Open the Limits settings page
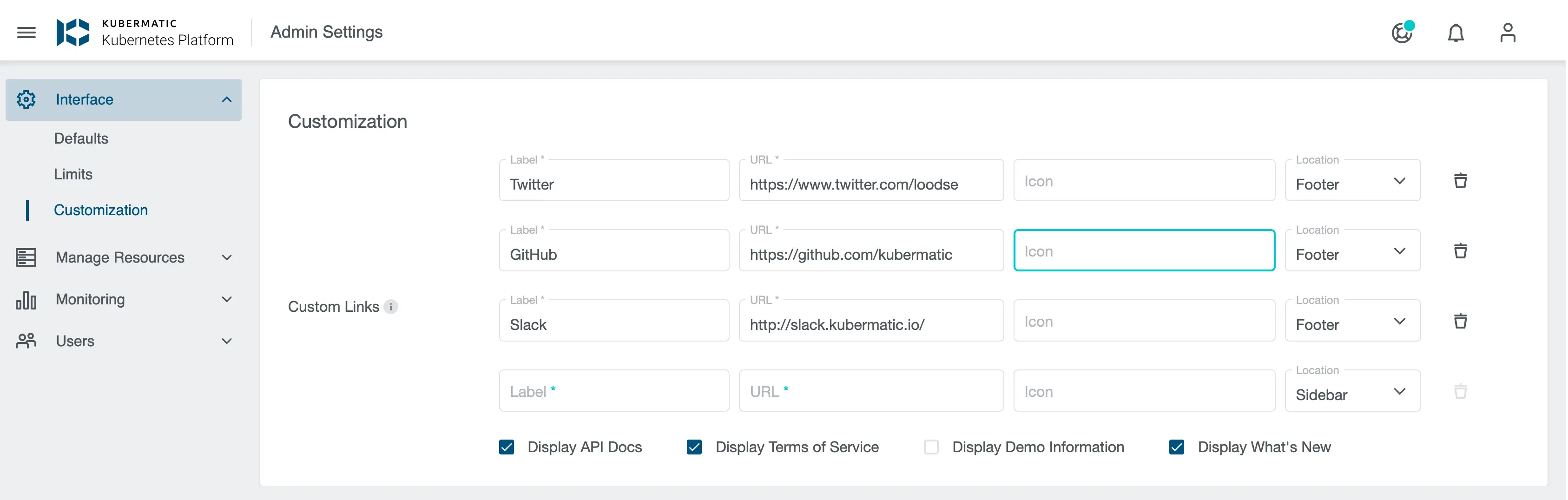Image resolution: width=1568 pixels, height=500 pixels. coord(73,173)
